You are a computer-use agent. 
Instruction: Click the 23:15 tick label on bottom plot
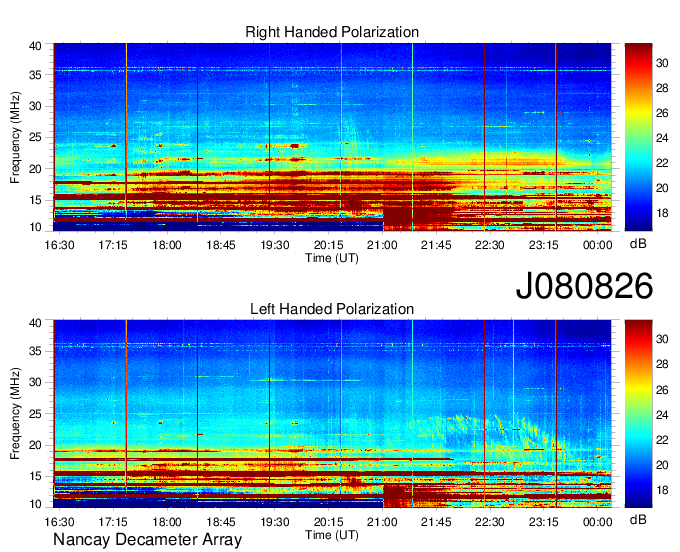[x=543, y=522]
